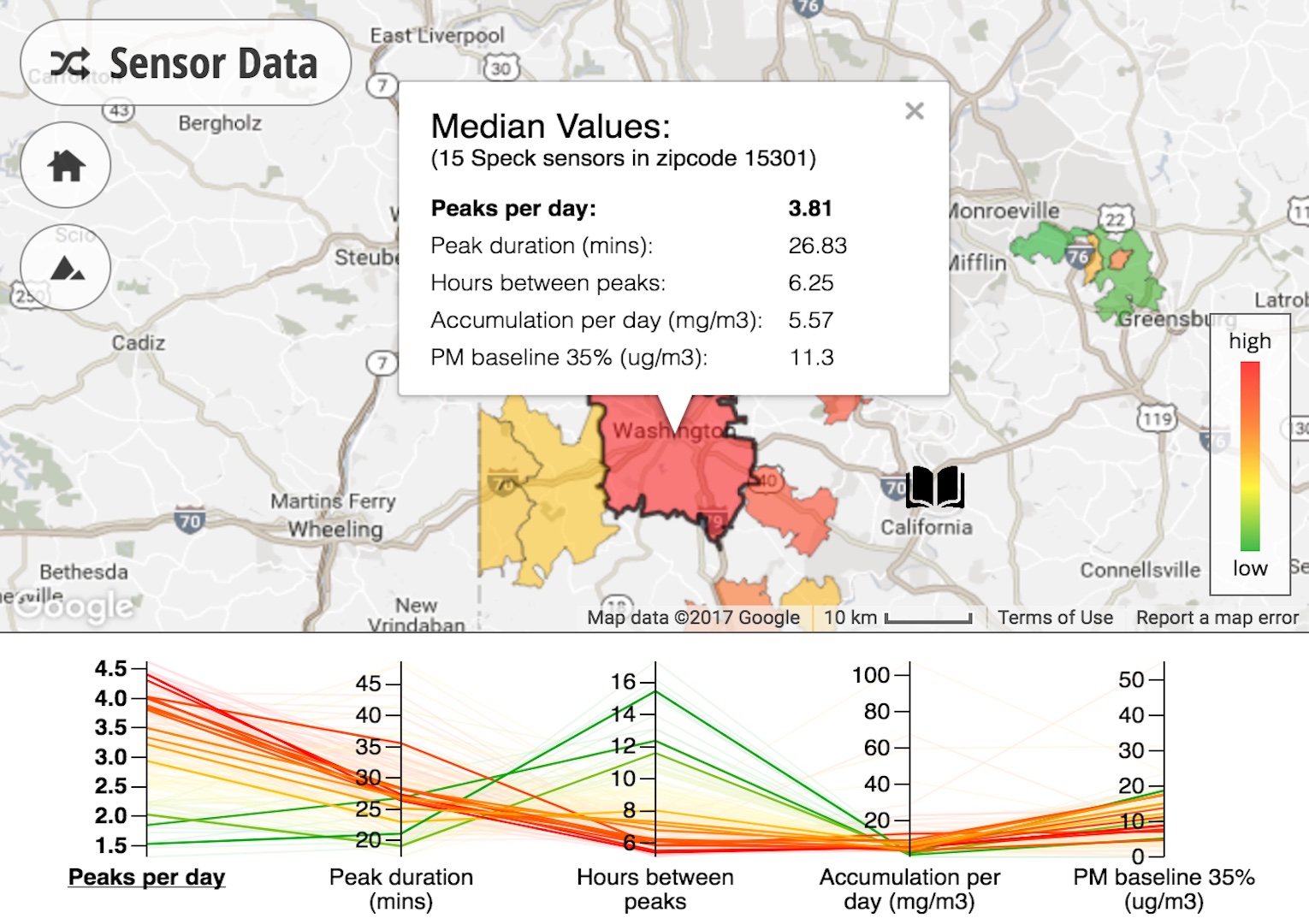
Task: Close the Median Values popup
Action: 915,111
